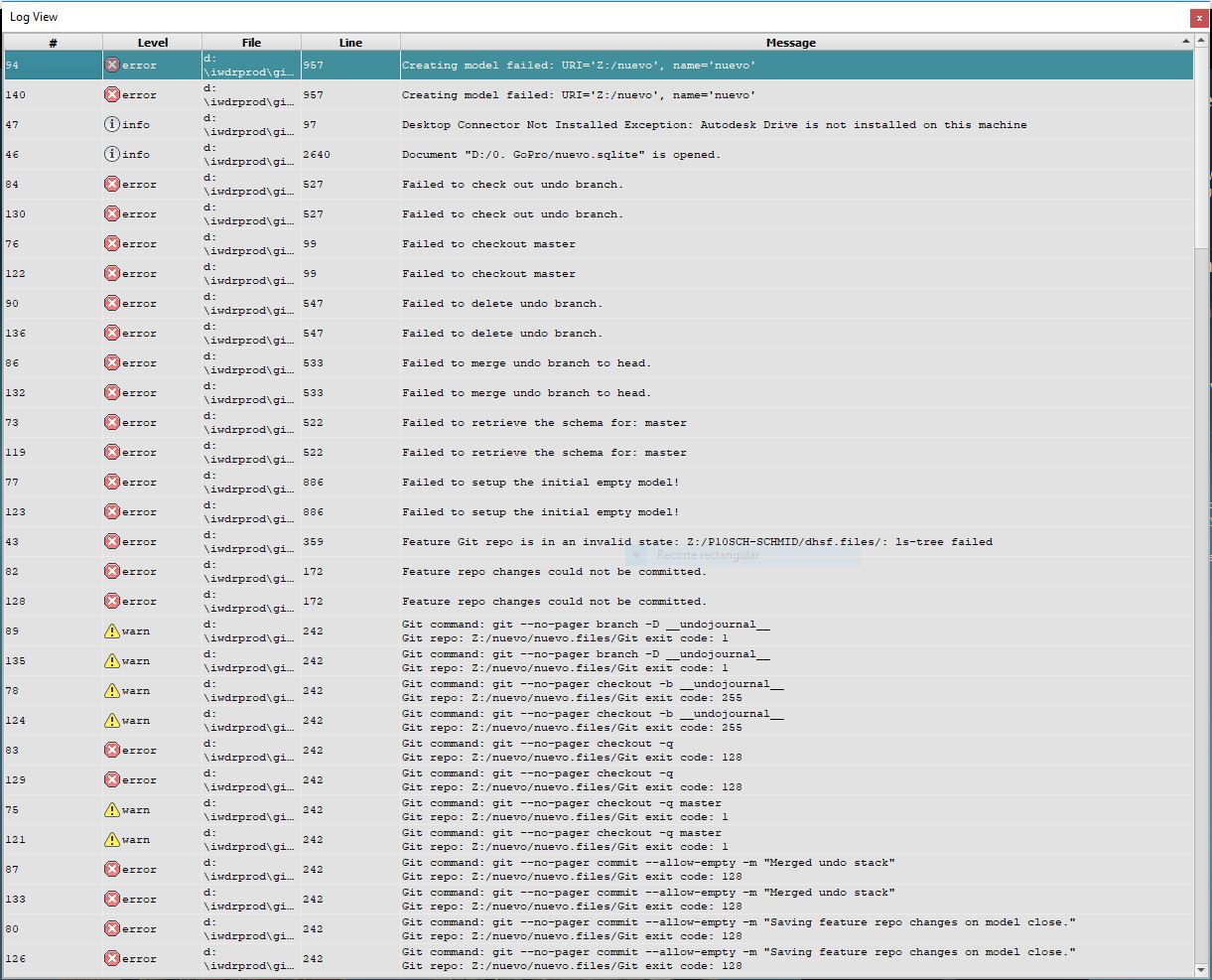The height and width of the screenshot is (980, 1212).
Task: Sort log by the Line column header
Action: coord(350,43)
